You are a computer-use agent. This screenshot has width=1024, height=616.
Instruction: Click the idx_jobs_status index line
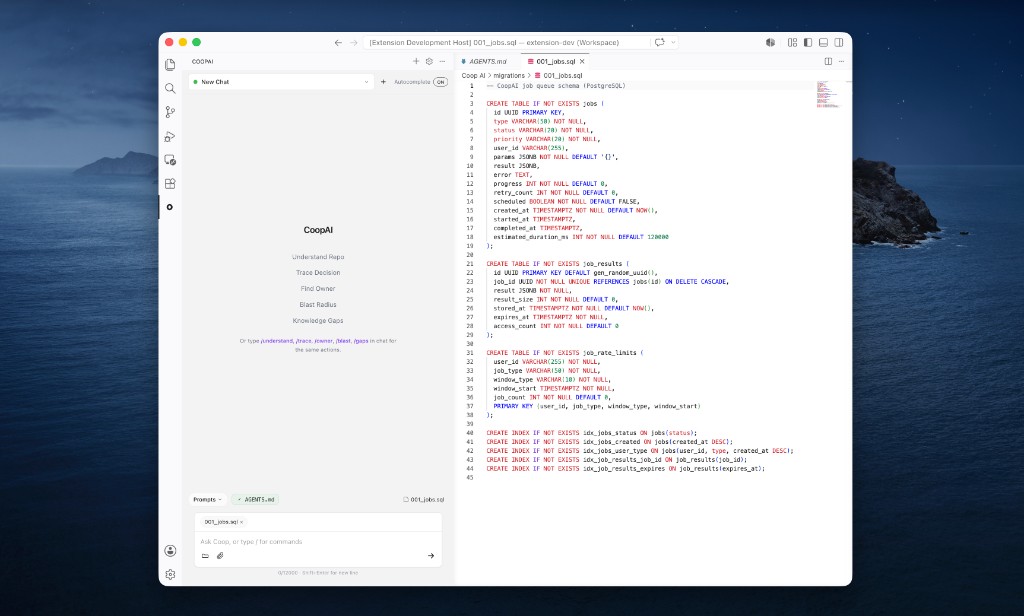click(592, 433)
